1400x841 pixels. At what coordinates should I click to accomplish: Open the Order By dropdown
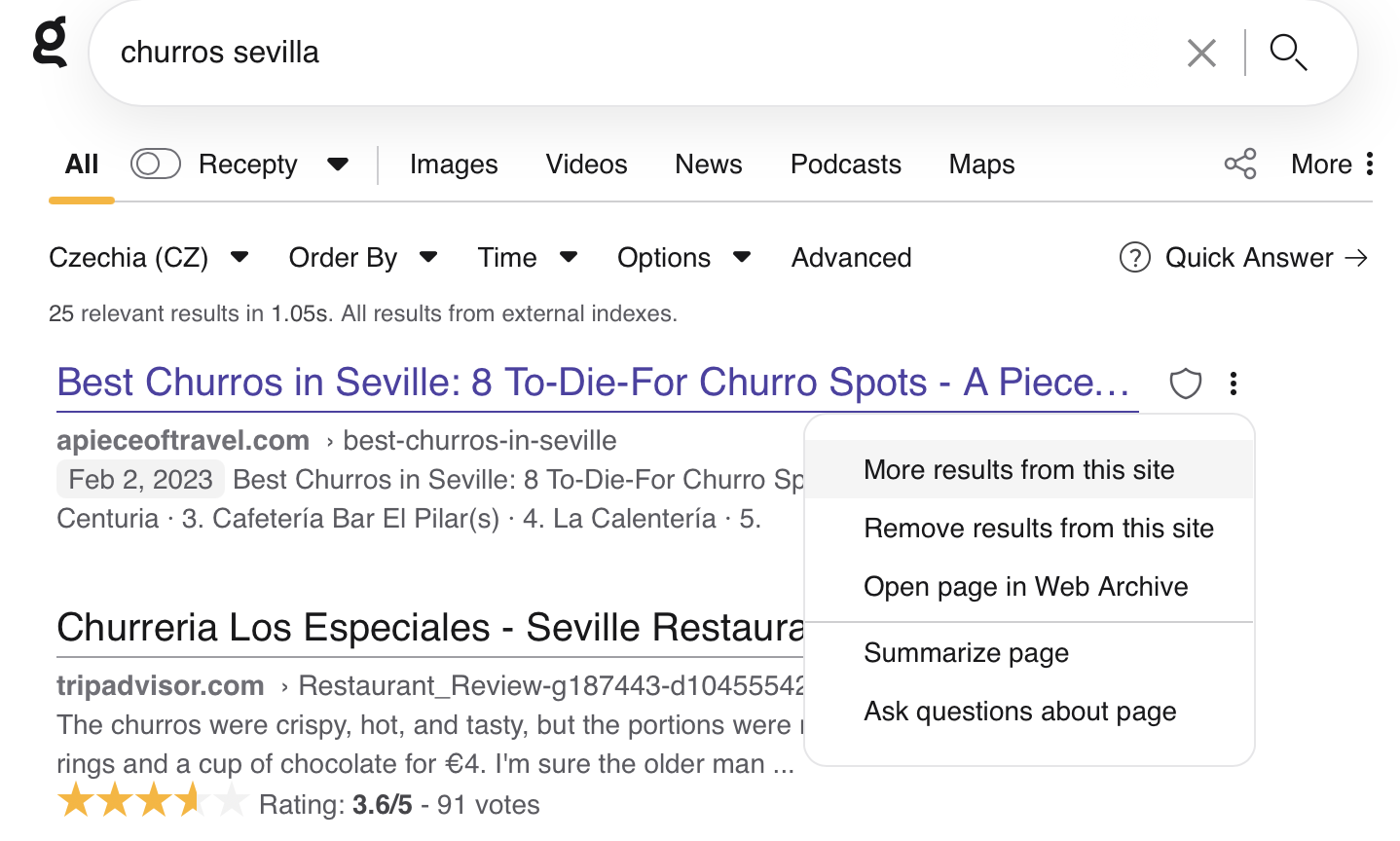[363, 258]
